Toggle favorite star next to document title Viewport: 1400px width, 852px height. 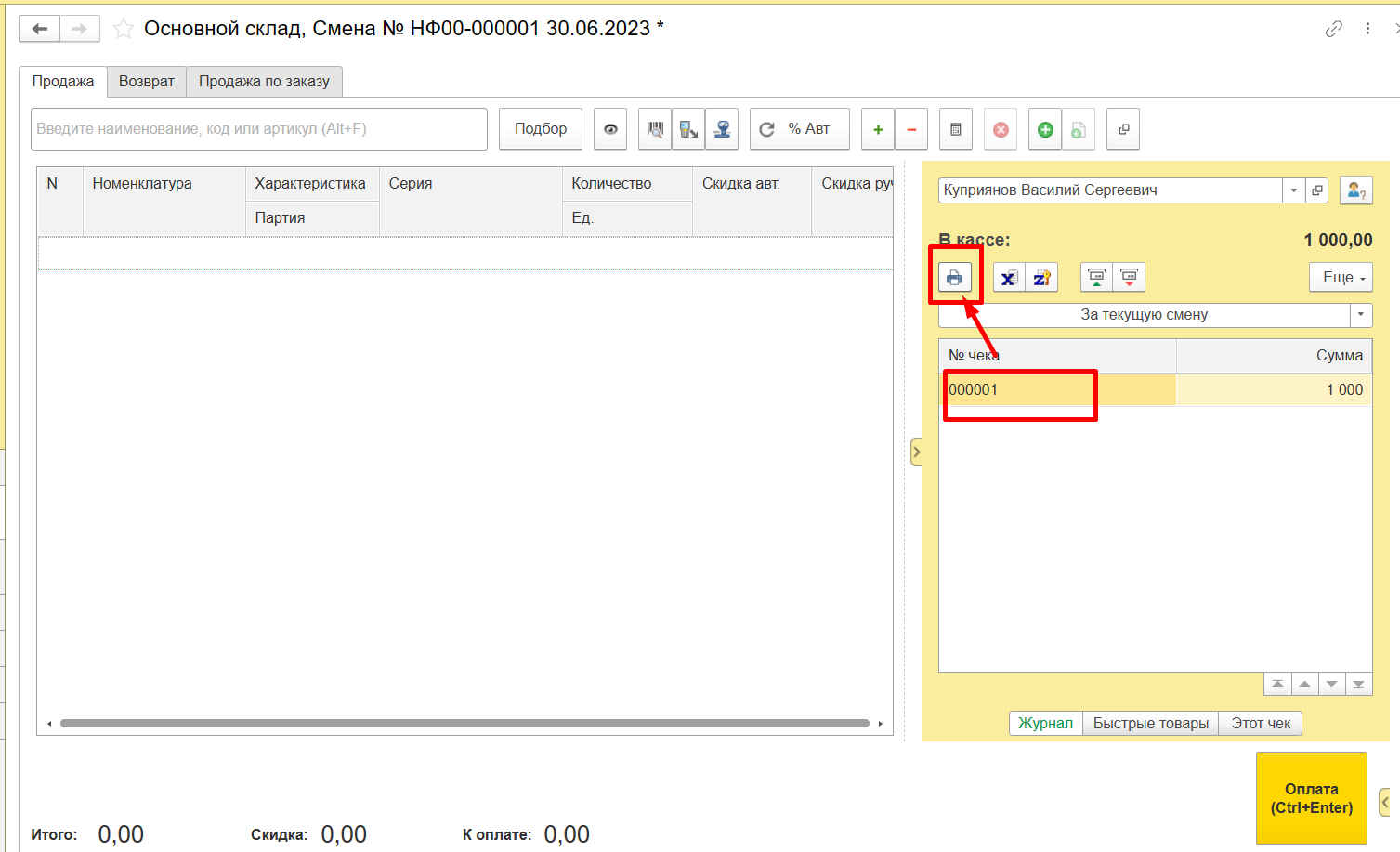123,29
